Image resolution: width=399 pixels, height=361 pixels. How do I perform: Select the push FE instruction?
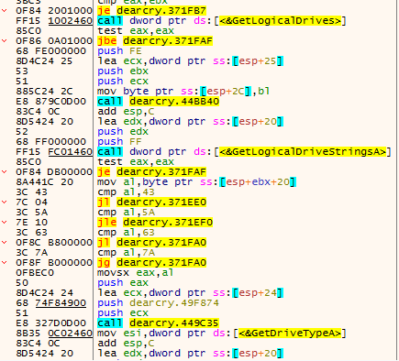point(120,51)
